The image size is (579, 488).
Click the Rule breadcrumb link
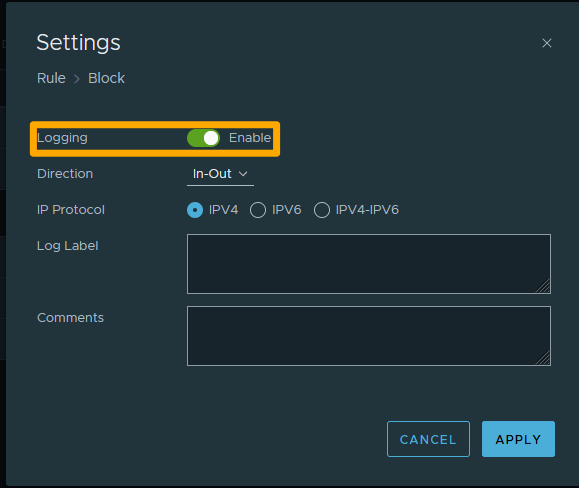pos(51,78)
